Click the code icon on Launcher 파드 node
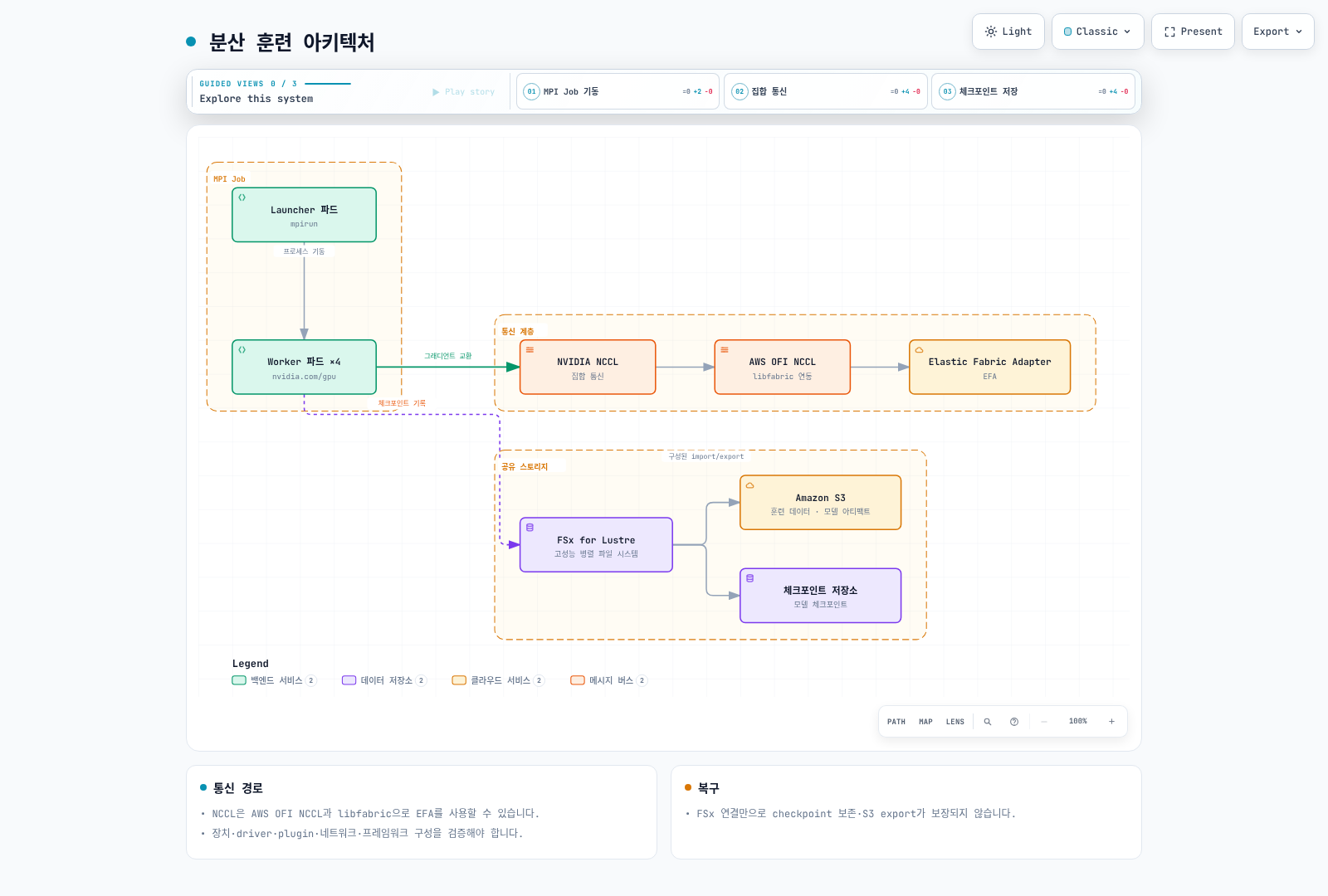The width and height of the screenshot is (1328, 896). (242, 197)
